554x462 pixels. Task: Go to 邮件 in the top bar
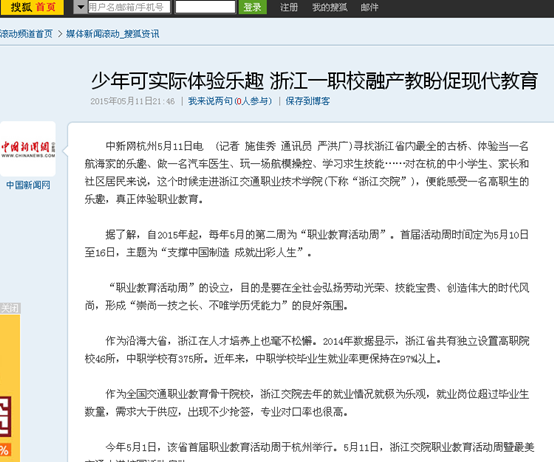pyautogui.click(x=369, y=7)
